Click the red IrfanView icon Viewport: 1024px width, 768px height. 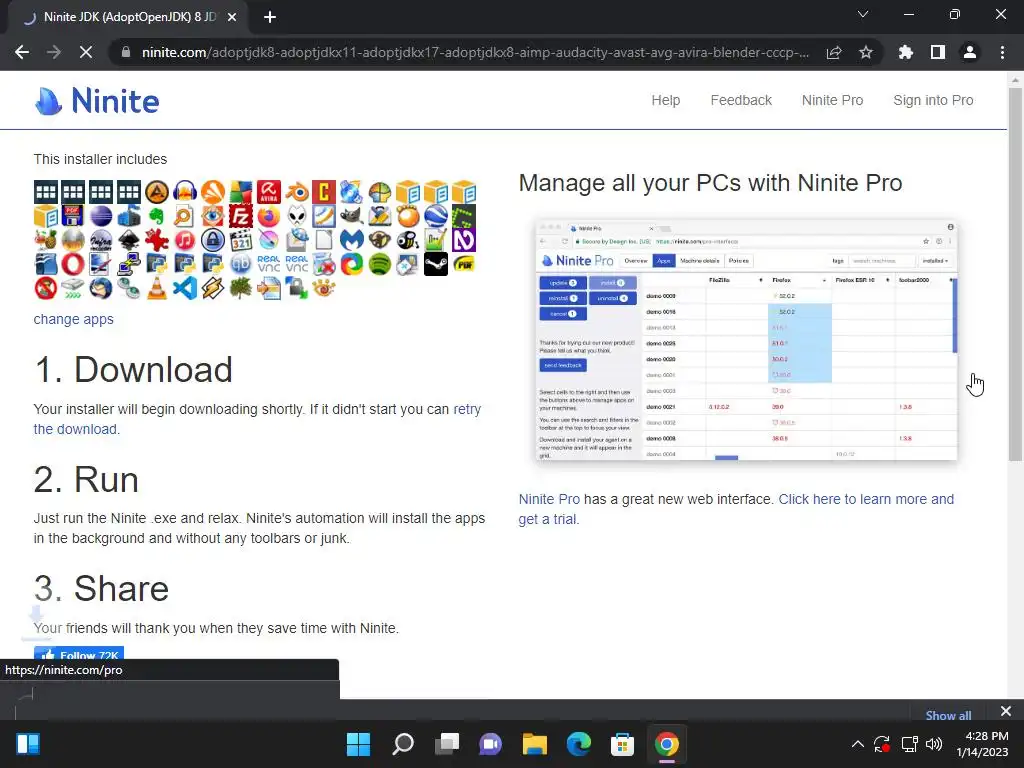click(157, 240)
